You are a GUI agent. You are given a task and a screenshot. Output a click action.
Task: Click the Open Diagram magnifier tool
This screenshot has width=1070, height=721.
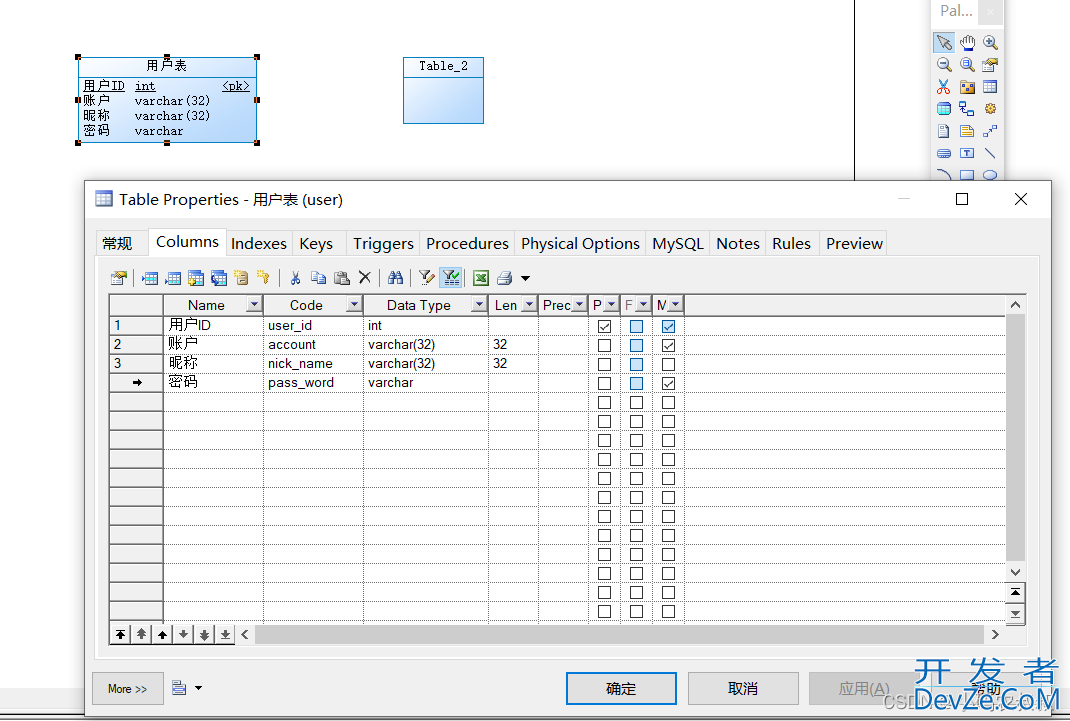[x=967, y=65]
